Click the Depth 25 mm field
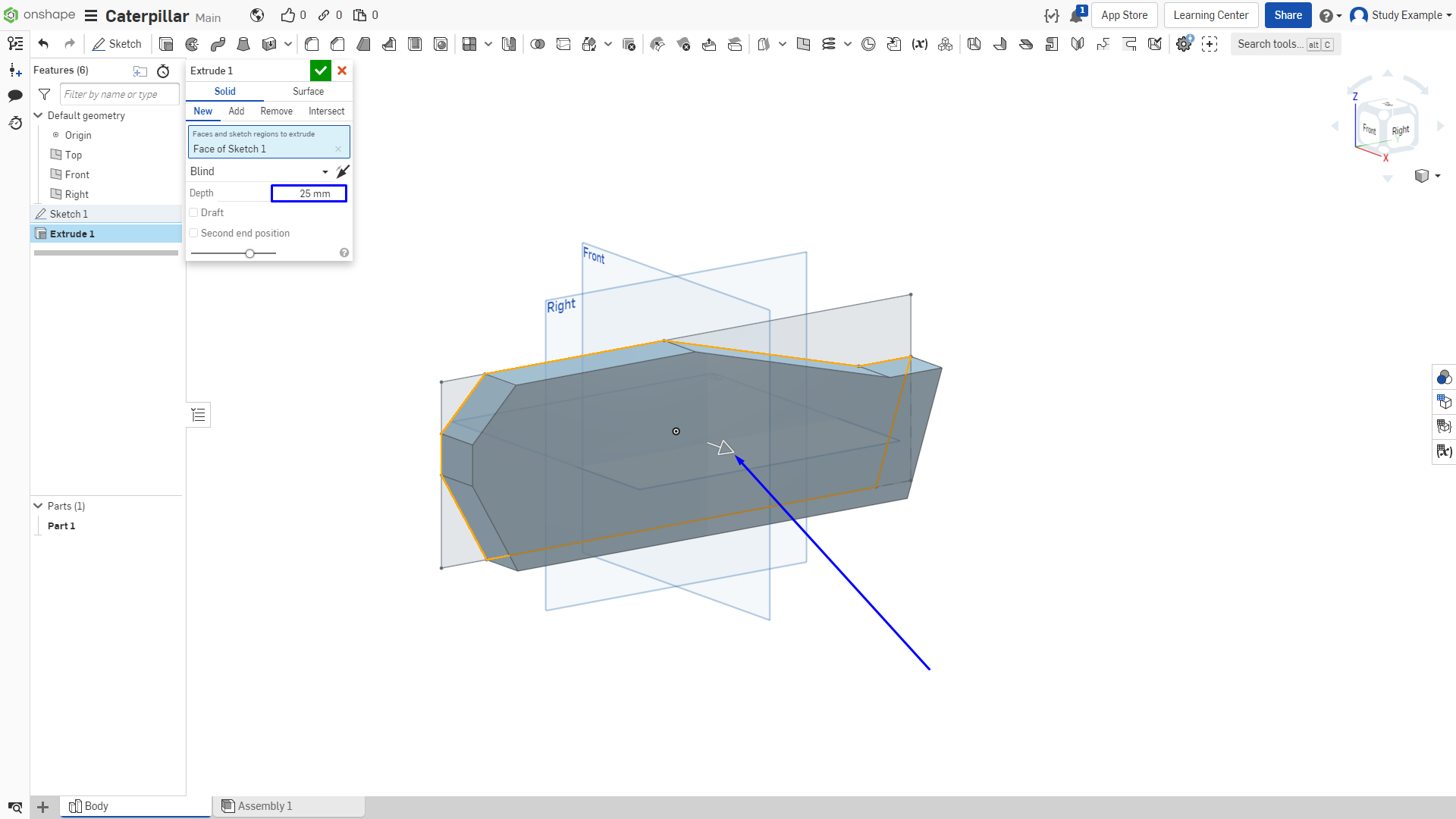This screenshot has width=1456, height=819. click(309, 193)
